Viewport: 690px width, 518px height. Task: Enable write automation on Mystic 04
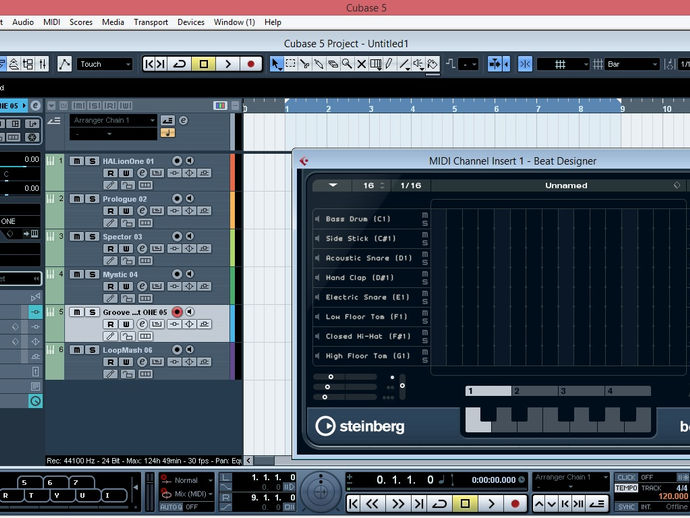pyautogui.click(x=126, y=287)
